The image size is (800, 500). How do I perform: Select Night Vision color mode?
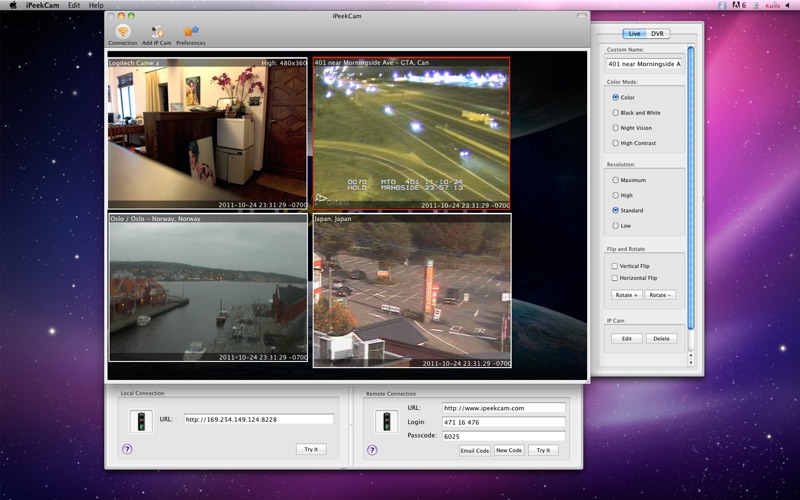616,128
